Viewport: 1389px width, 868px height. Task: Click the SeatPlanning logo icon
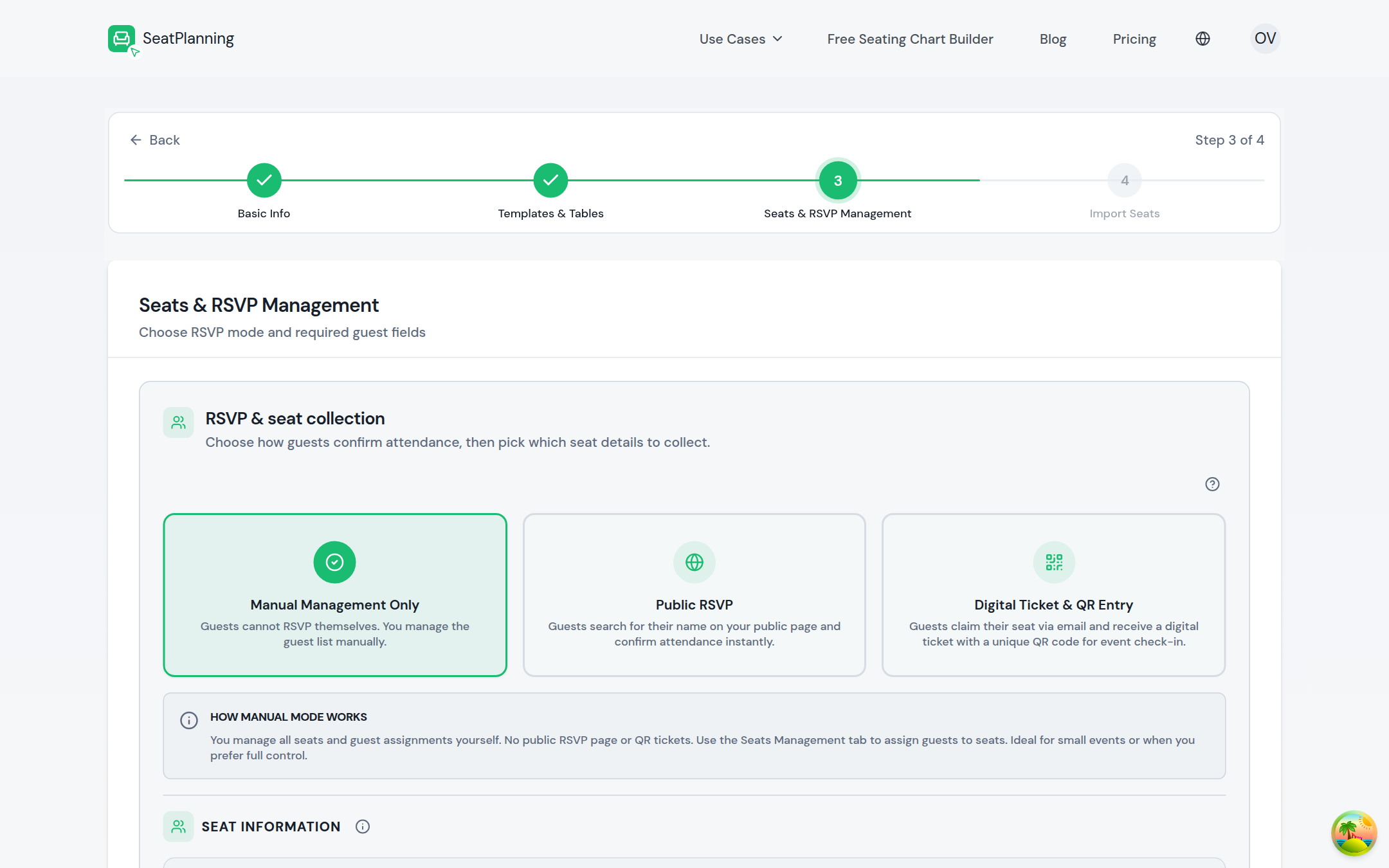(x=122, y=40)
